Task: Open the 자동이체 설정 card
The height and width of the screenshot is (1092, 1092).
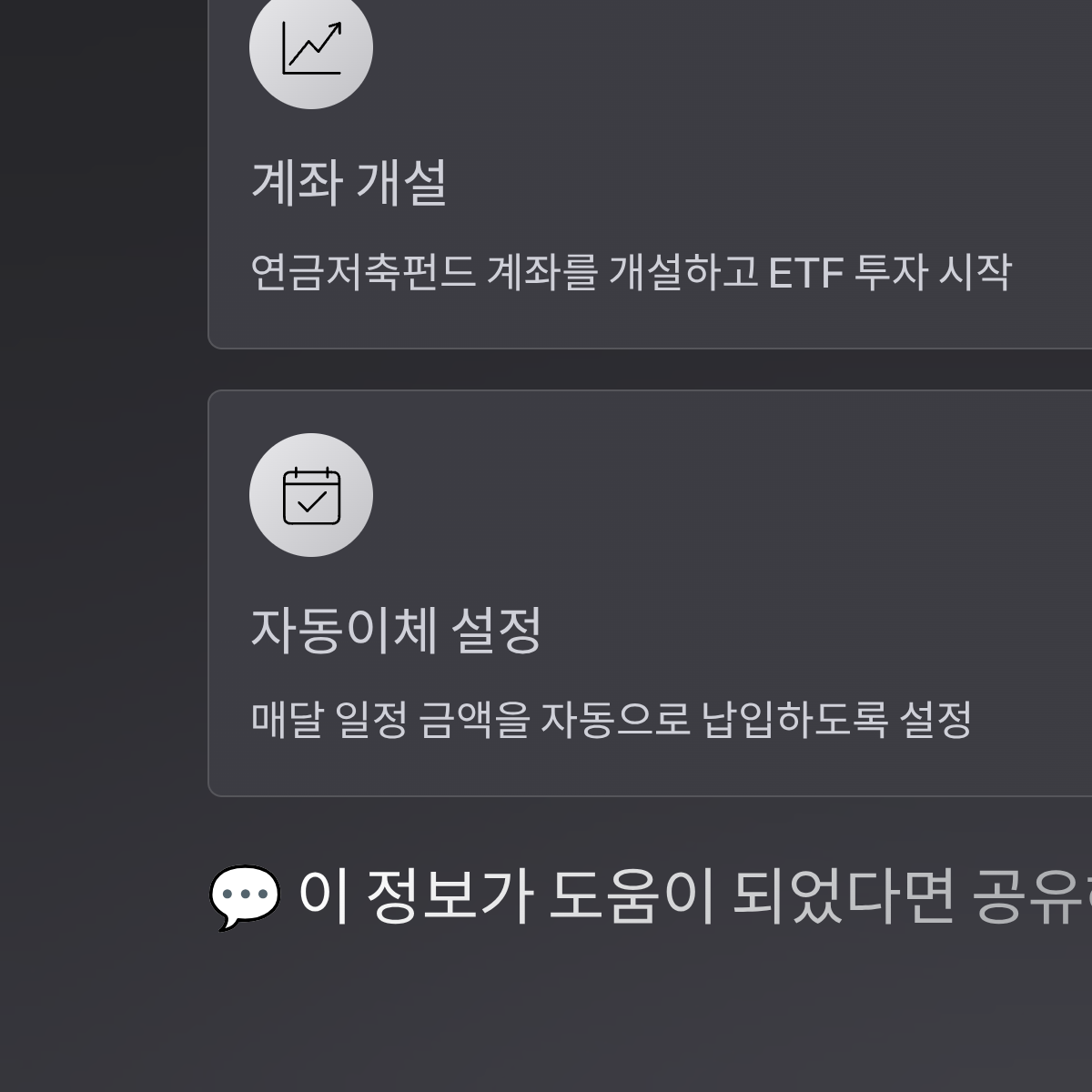Action: coord(650,593)
